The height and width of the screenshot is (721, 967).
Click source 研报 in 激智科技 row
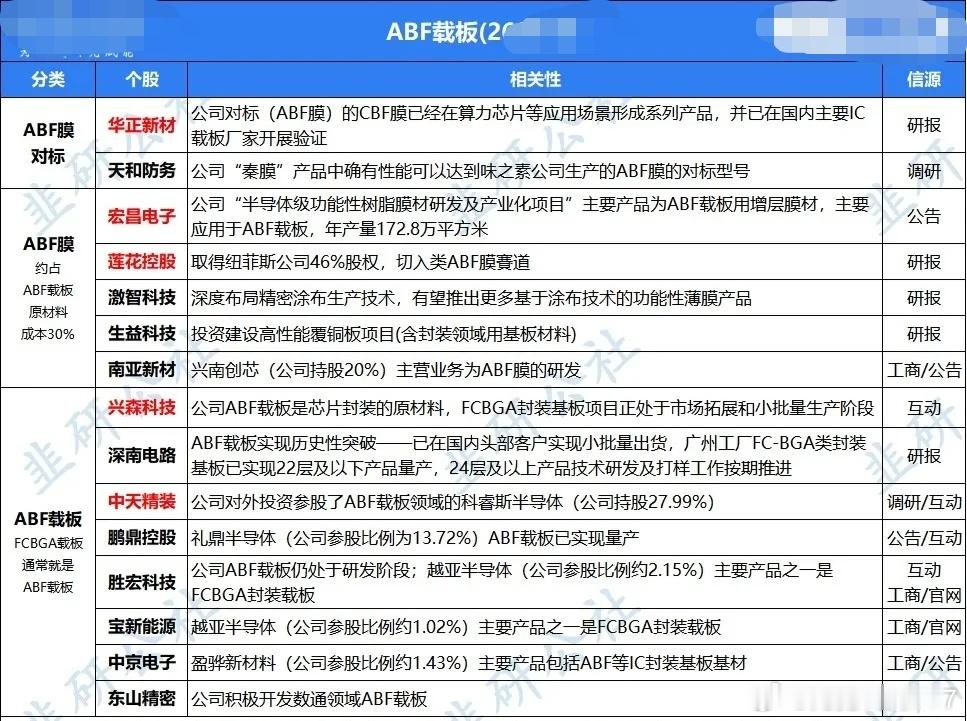click(923, 298)
